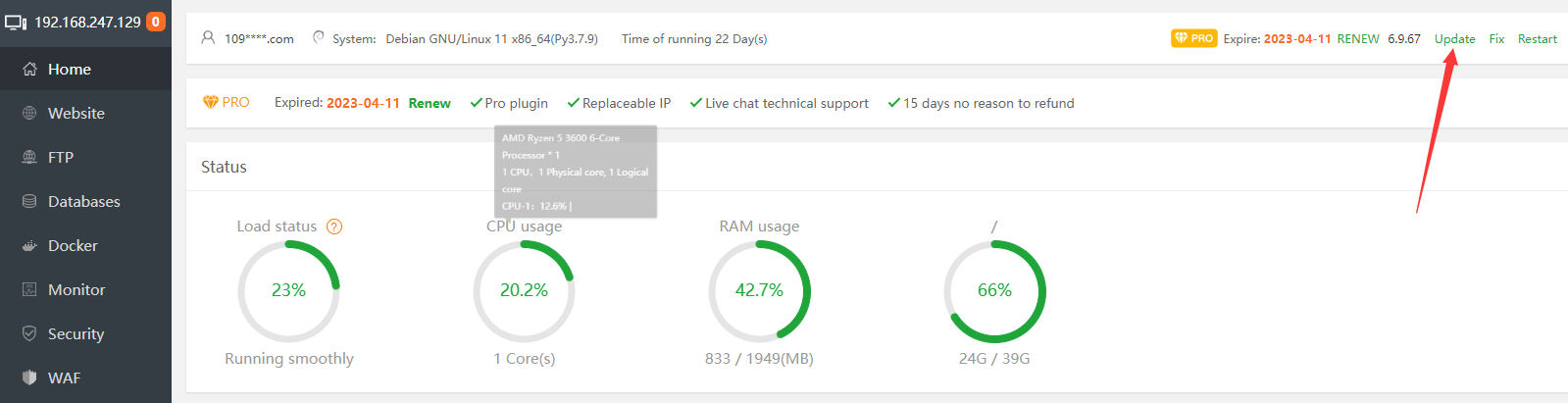This screenshot has height=403, width=1568.
Task: Click the Home house icon in sidebar
Action: 29,70
